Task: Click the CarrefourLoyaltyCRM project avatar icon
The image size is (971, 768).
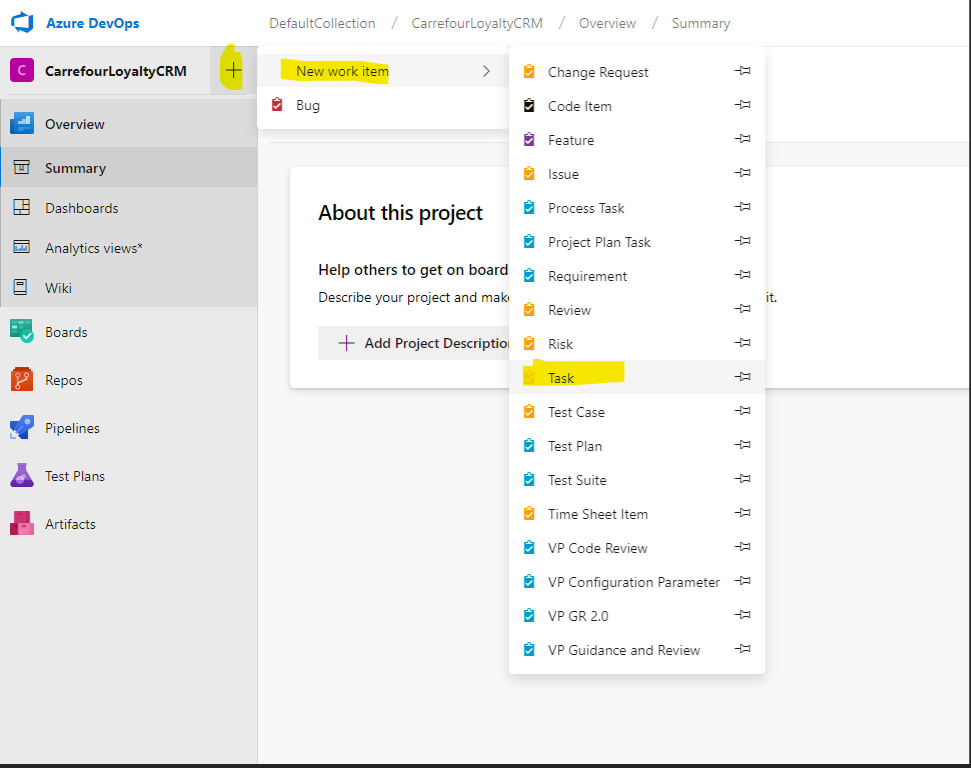Action: (x=22, y=71)
